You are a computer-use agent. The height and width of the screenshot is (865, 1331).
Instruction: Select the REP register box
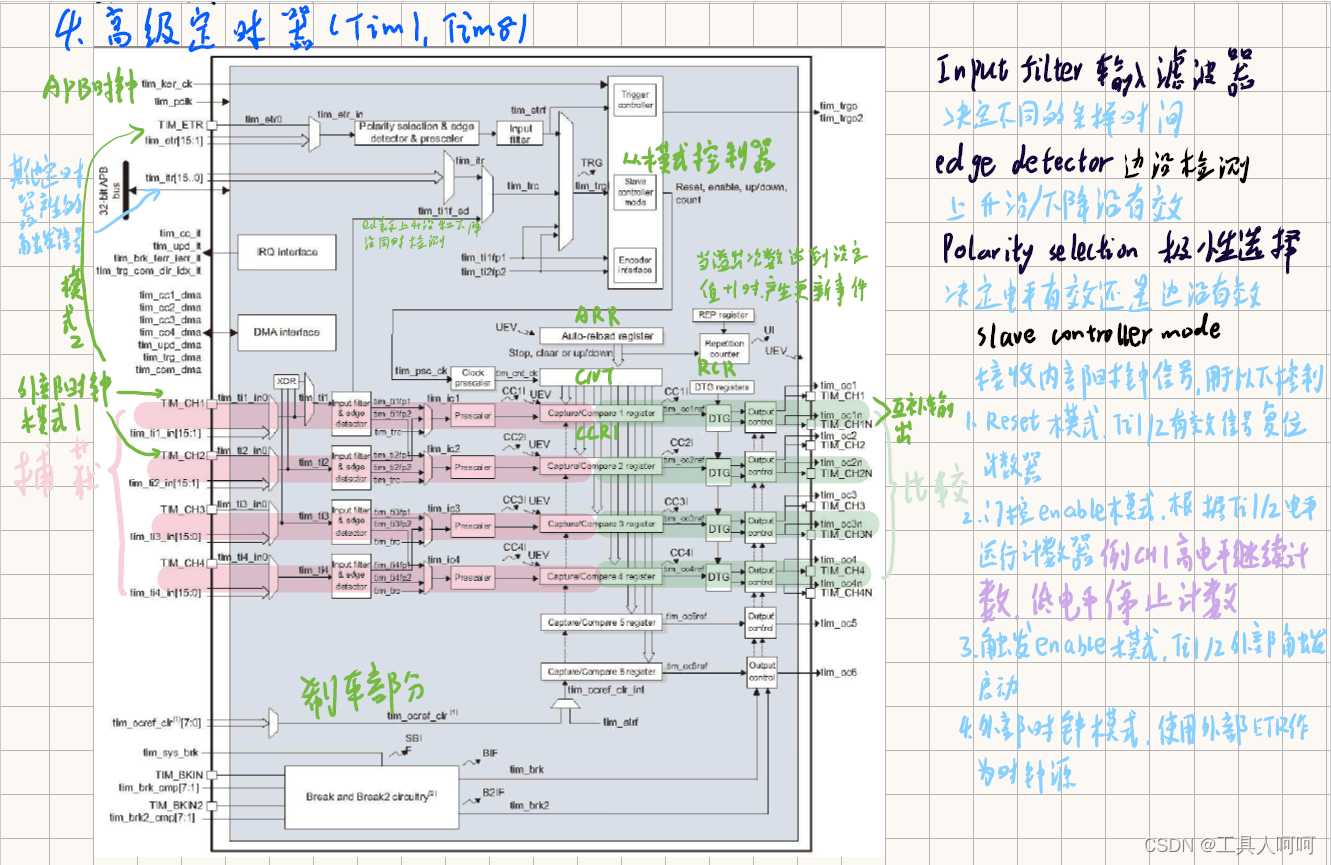(x=721, y=315)
